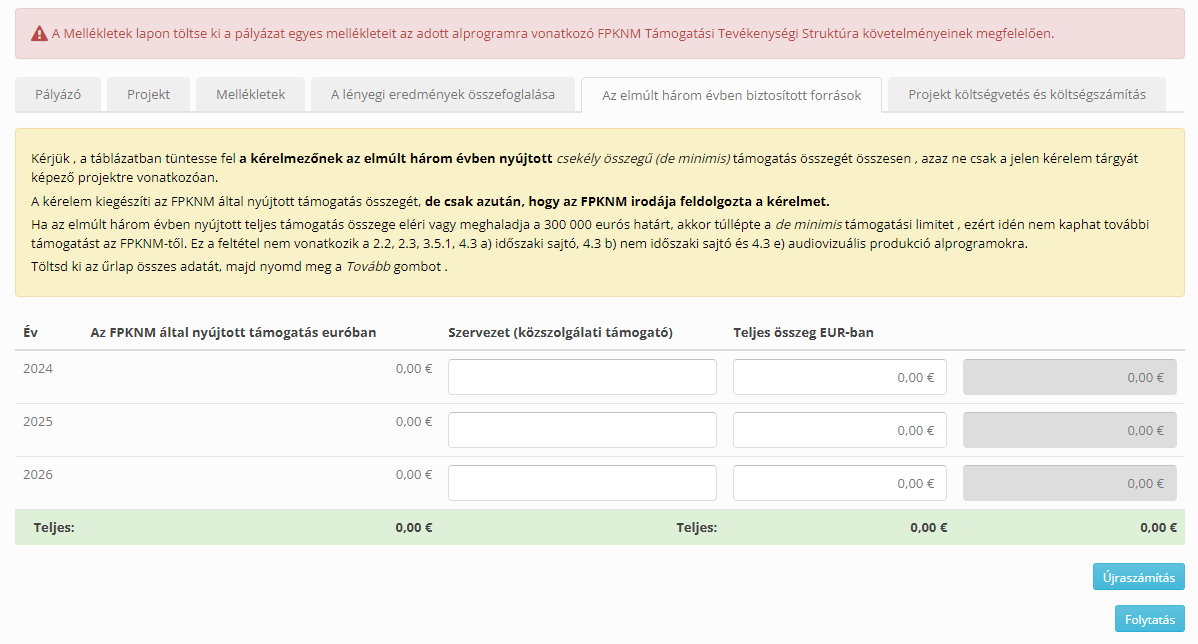Click the Folytatás button

(x=1149, y=619)
